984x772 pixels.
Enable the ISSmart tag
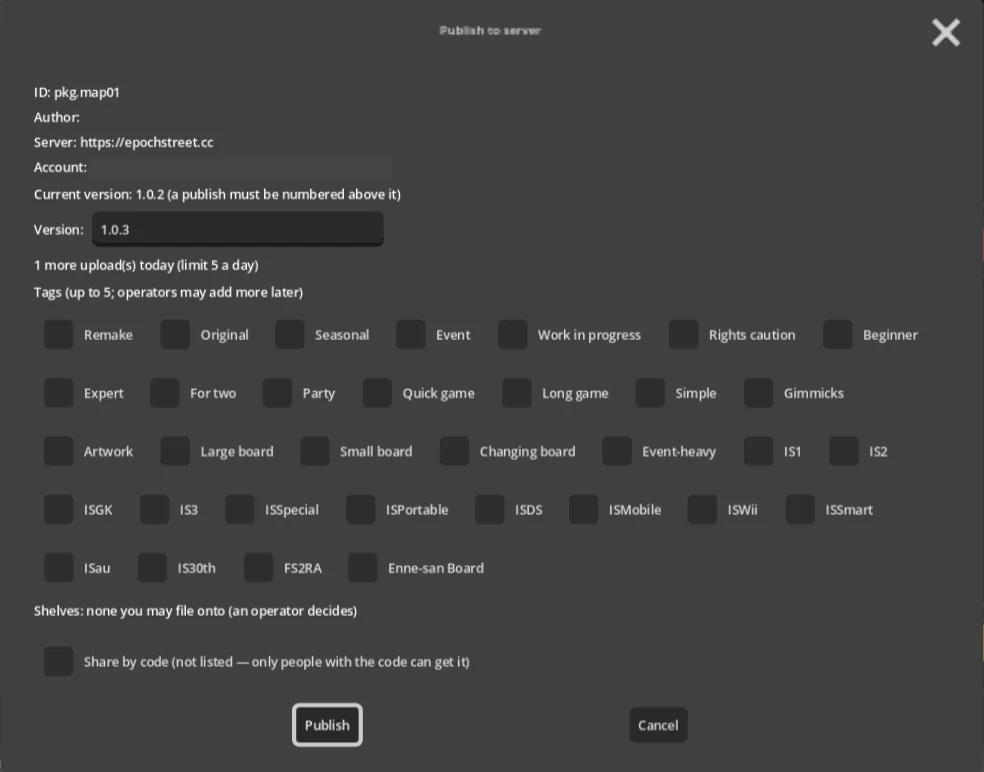tap(800, 510)
